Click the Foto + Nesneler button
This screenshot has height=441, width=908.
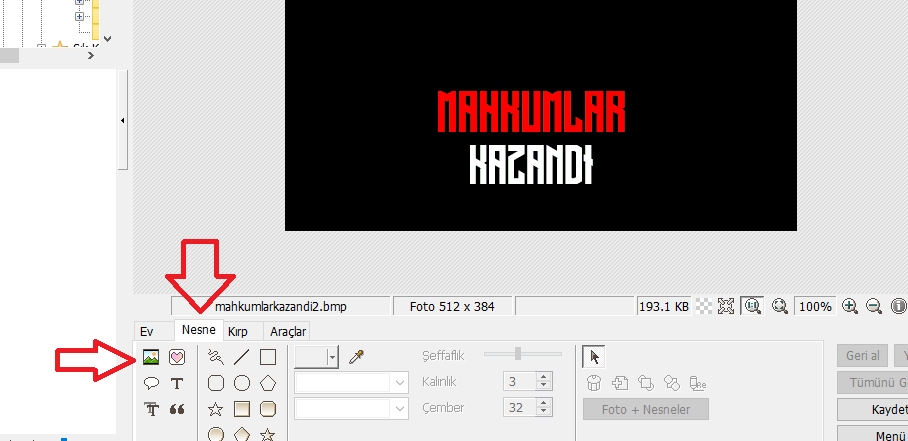point(646,409)
